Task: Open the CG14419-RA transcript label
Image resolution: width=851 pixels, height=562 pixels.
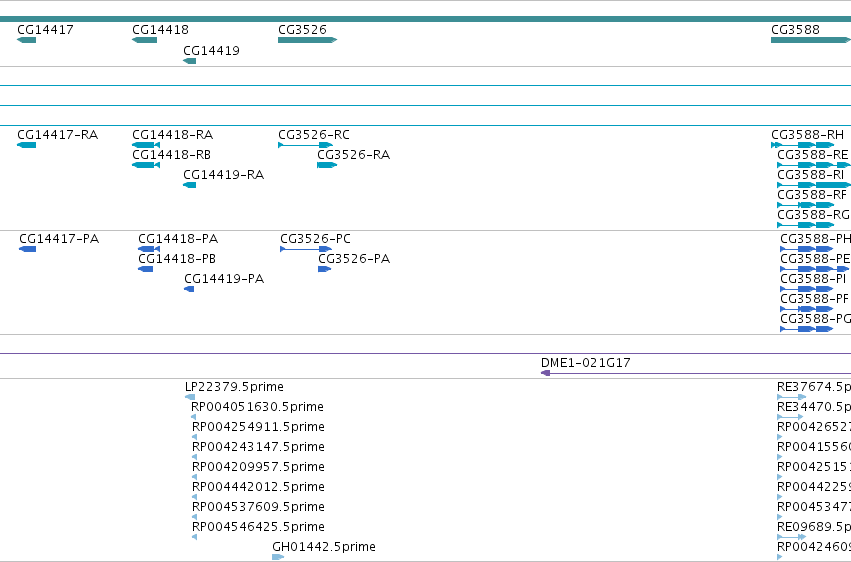Action: click(x=224, y=175)
